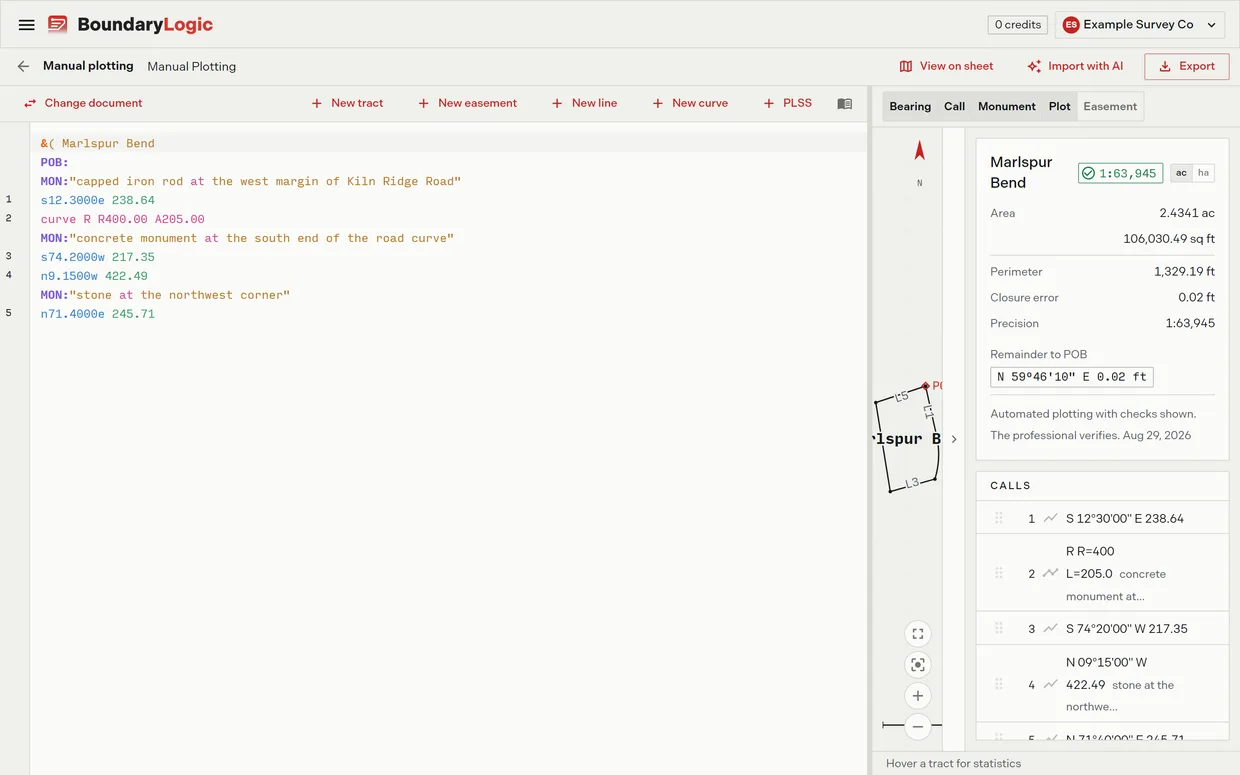Click the fit-to-screen map icon
The width and height of the screenshot is (1240, 775).
tap(918, 634)
